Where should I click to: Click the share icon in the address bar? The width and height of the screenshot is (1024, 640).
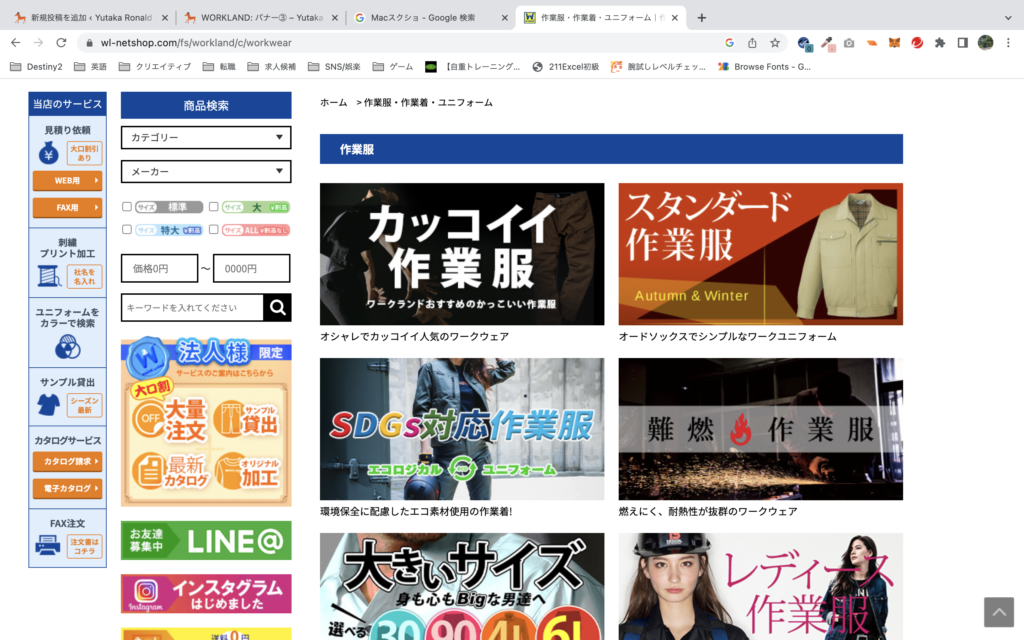752,42
